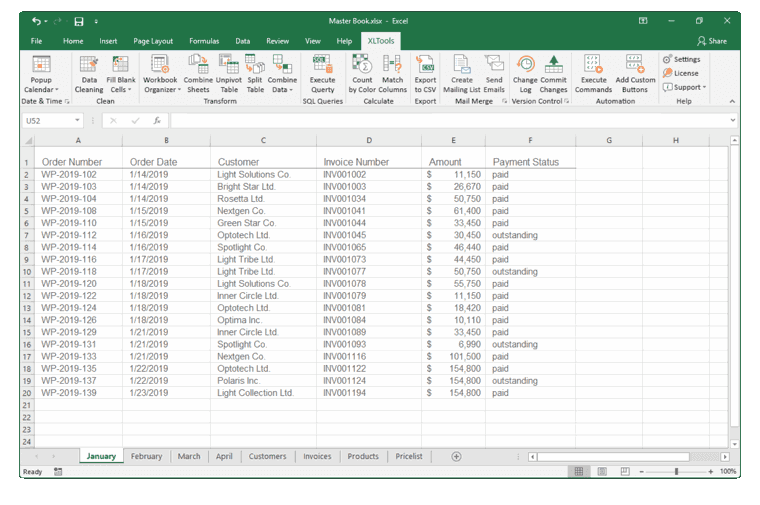Open Count by Color tool
Image resolution: width=760 pixels, height=505 pixels.
[x=362, y=74]
